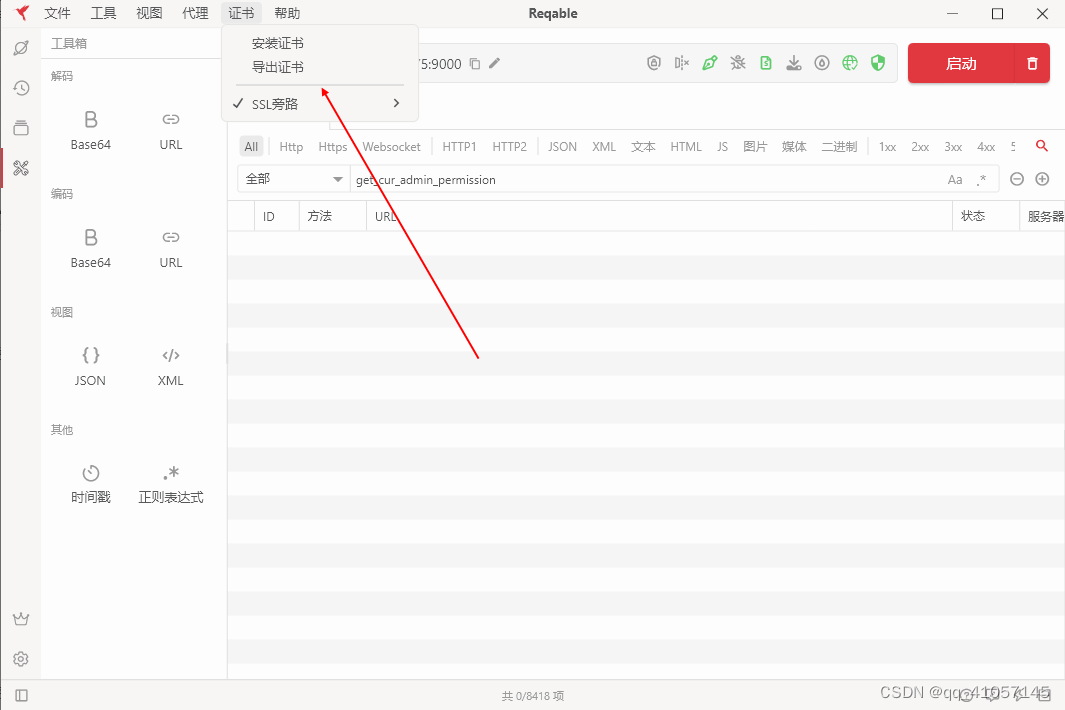The height and width of the screenshot is (710, 1065).
Task: Open Base64 tool under 编码
Action: (90, 249)
